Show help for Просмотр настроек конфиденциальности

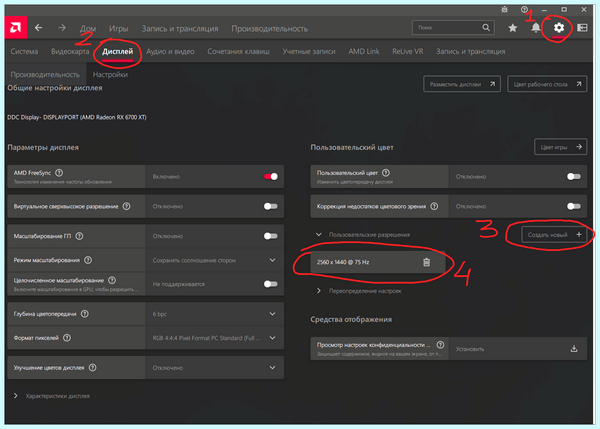(x=440, y=345)
